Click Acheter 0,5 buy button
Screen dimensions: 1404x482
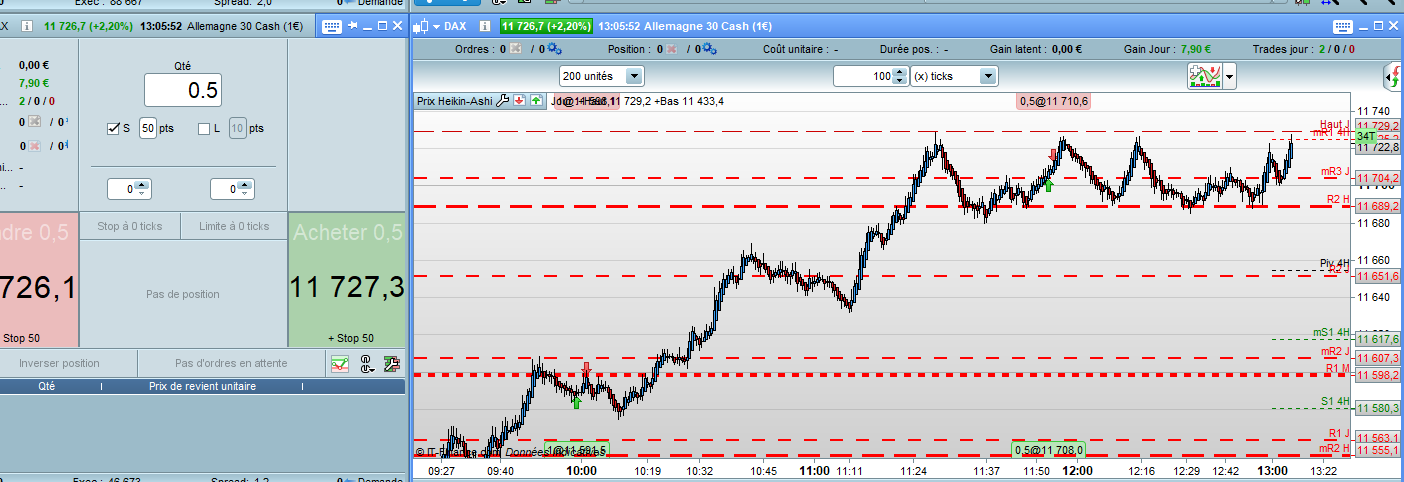pyautogui.click(x=348, y=279)
